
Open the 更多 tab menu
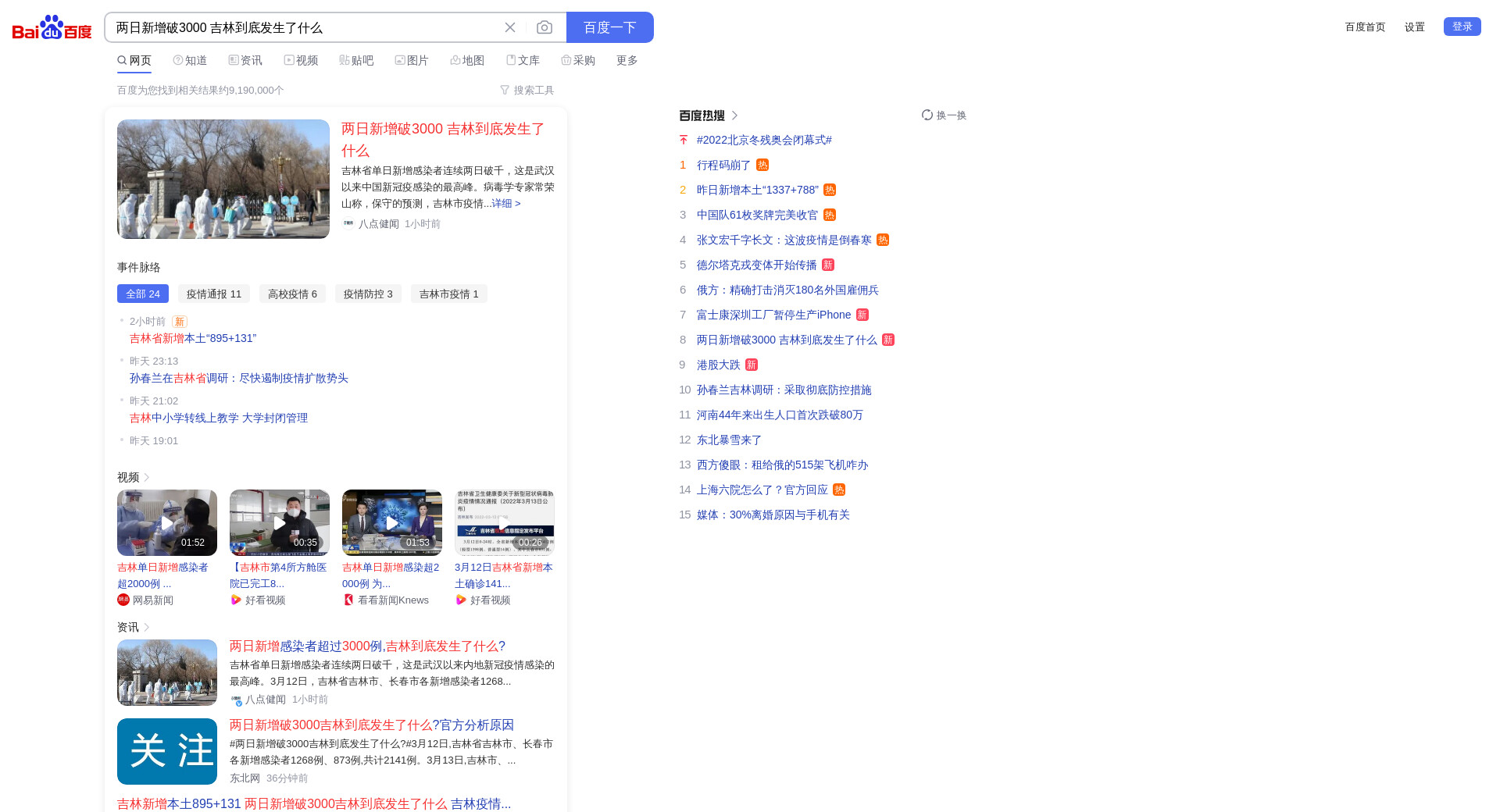627,60
